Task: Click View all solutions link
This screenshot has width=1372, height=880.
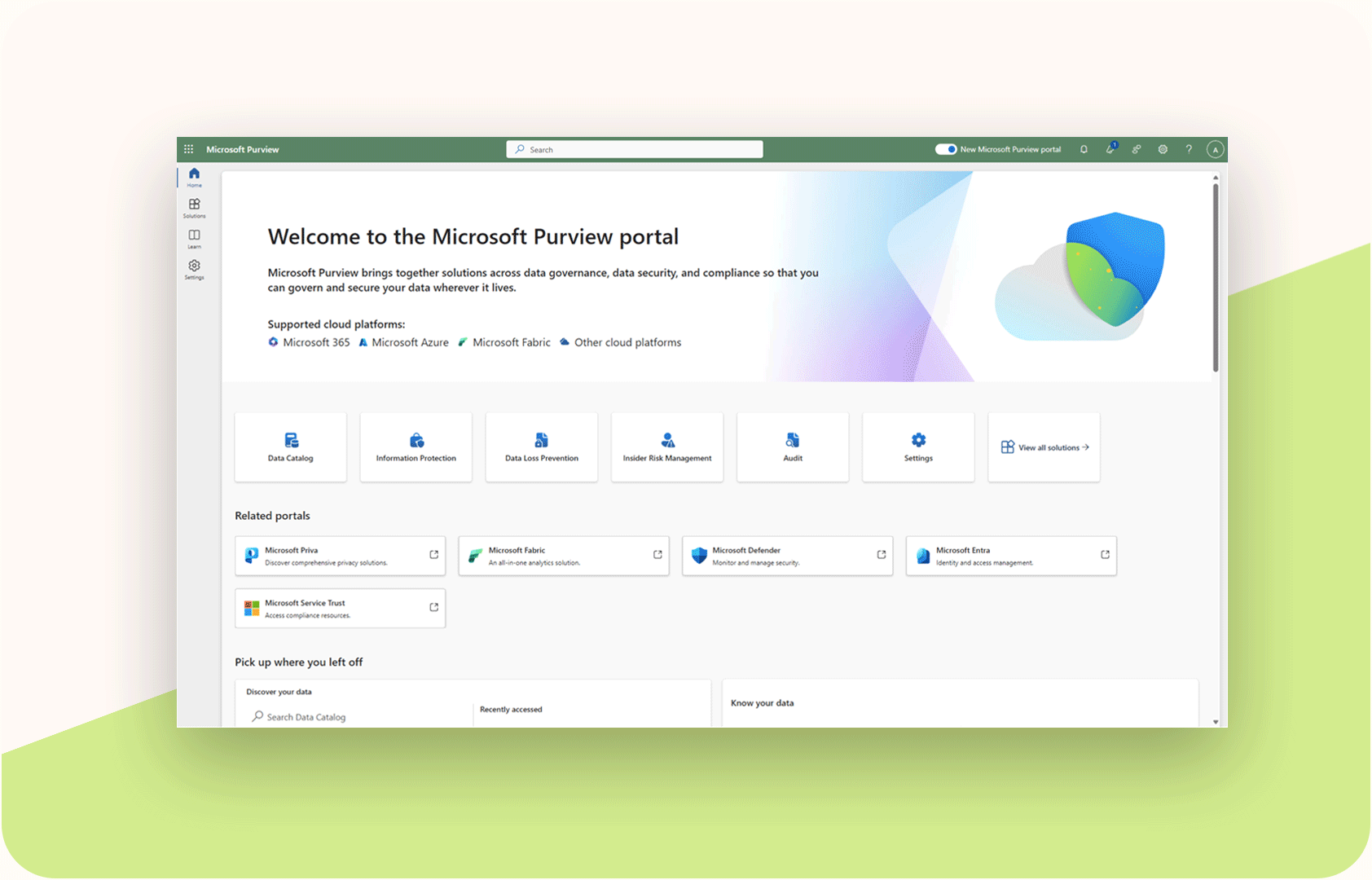Action: (x=1044, y=447)
